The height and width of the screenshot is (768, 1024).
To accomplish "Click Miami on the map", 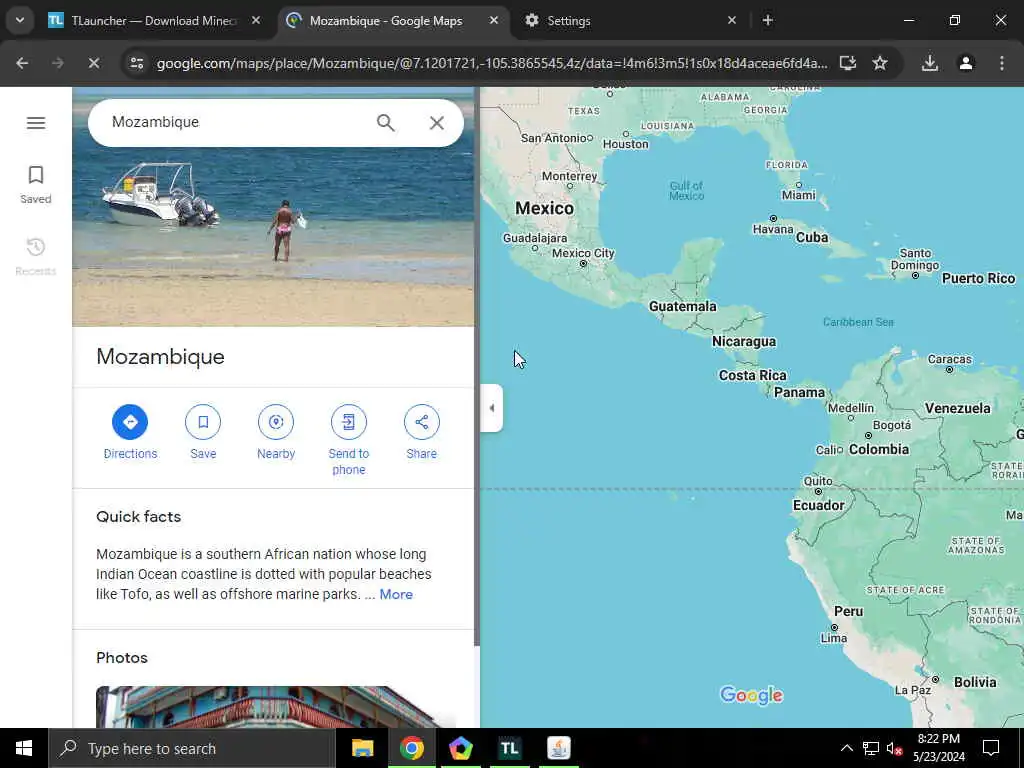I will click(799, 195).
